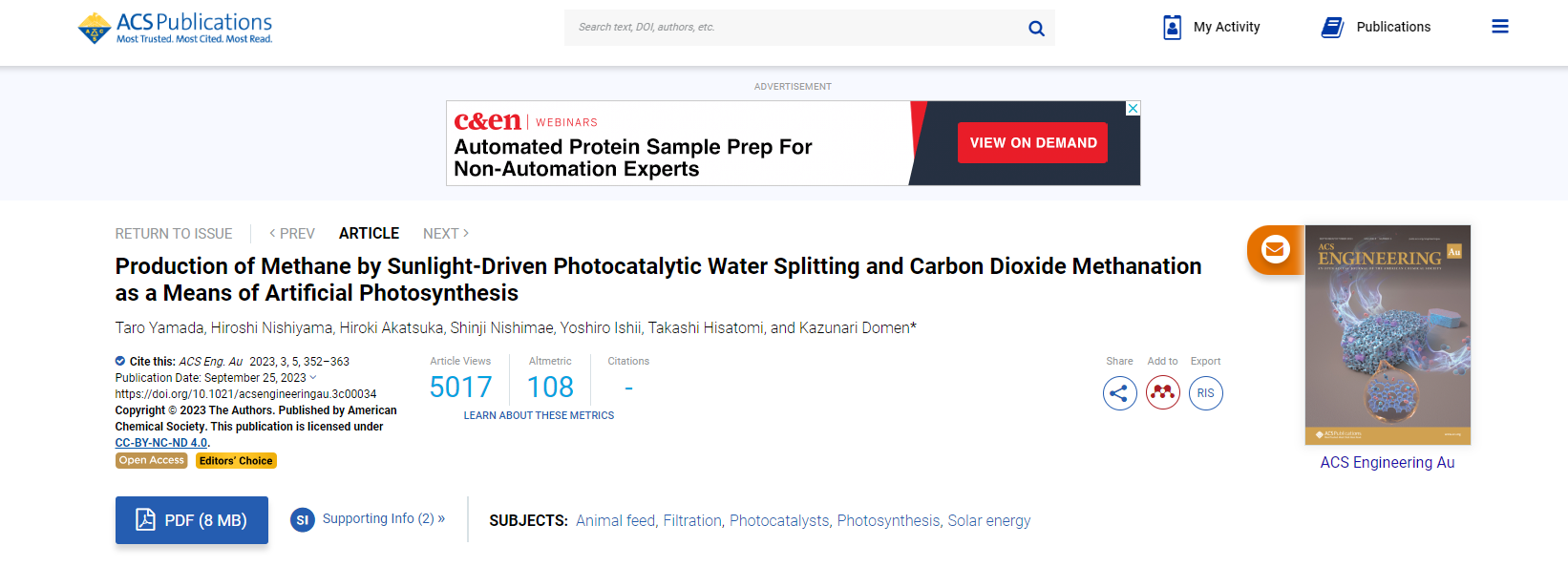Click View On Demand button

point(1032,143)
